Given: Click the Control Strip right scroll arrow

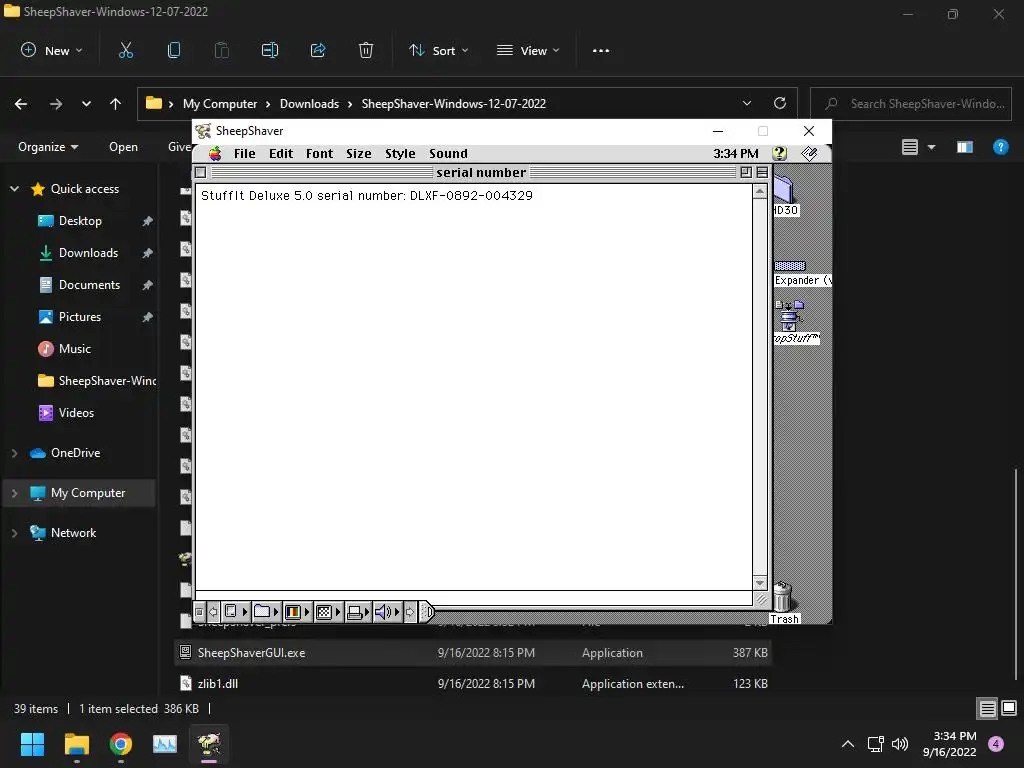Looking at the screenshot, I should 410,612.
